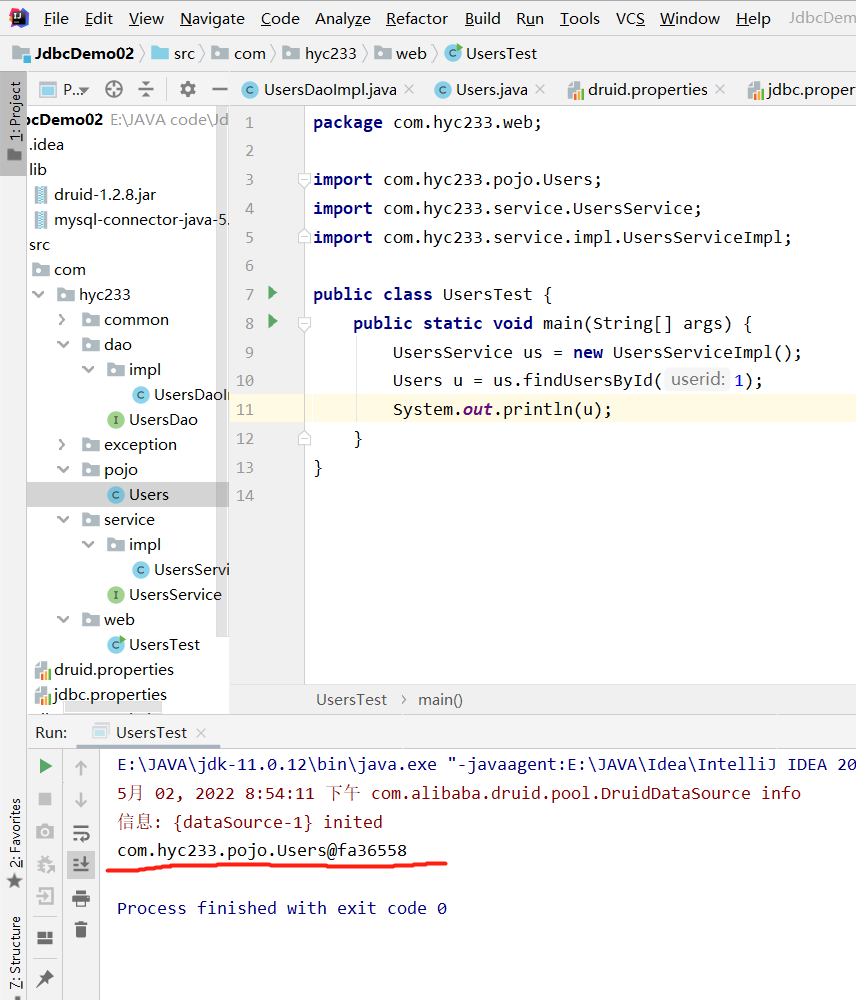Click the web breadcrumb in navigation bar
The width and height of the screenshot is (856, 1000).
[x=401, y=54]
